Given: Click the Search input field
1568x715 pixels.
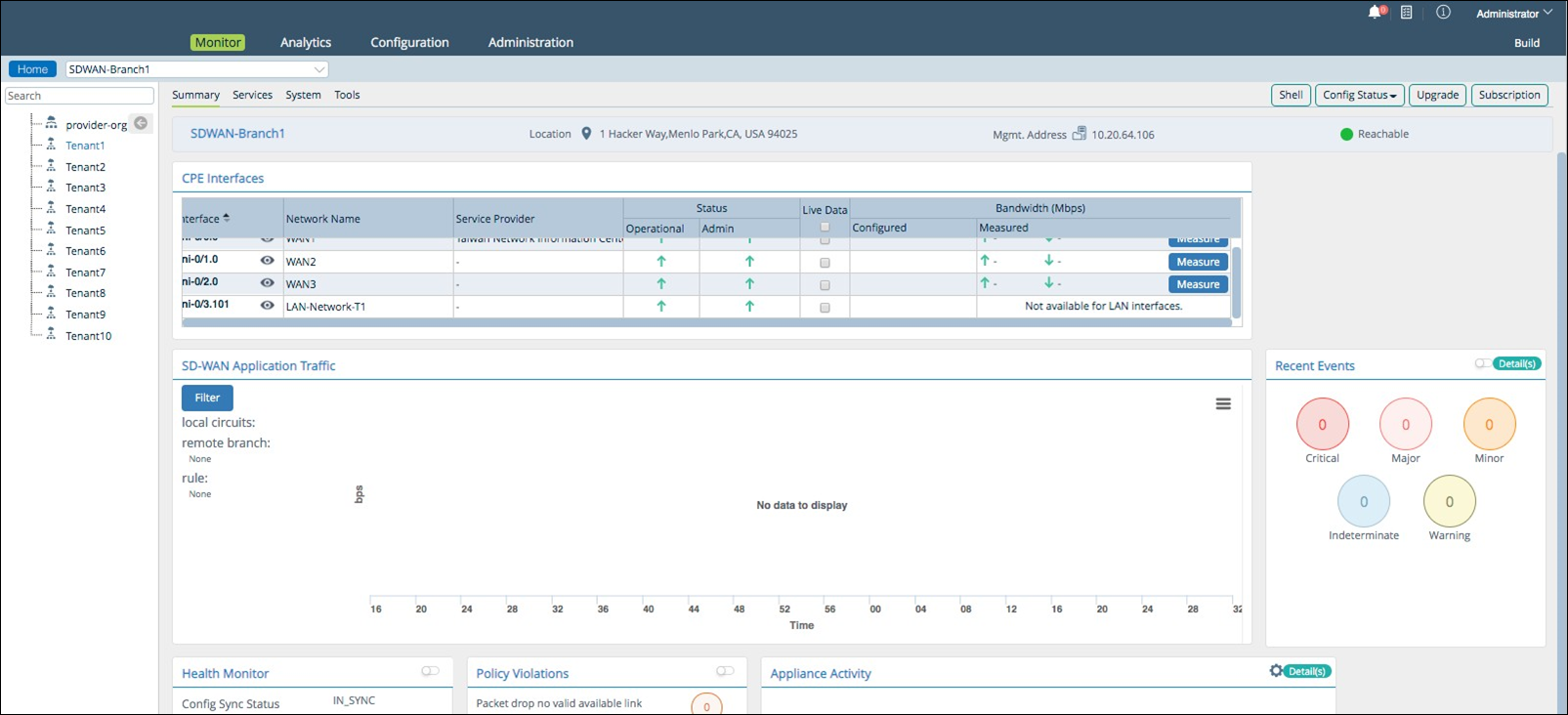Looking at the screenshot, I should tap(79, 96).
